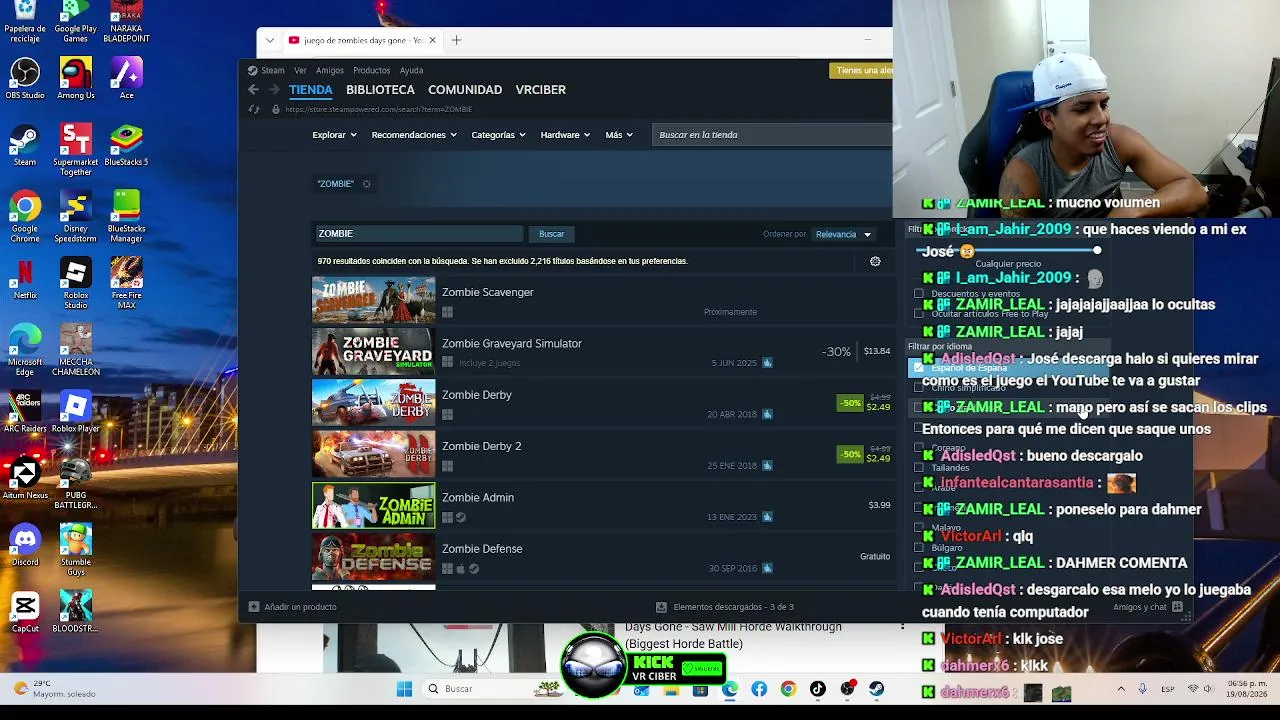Reload the Steam store page
The width and height of the screenshot is (1280, 720).
254,109
